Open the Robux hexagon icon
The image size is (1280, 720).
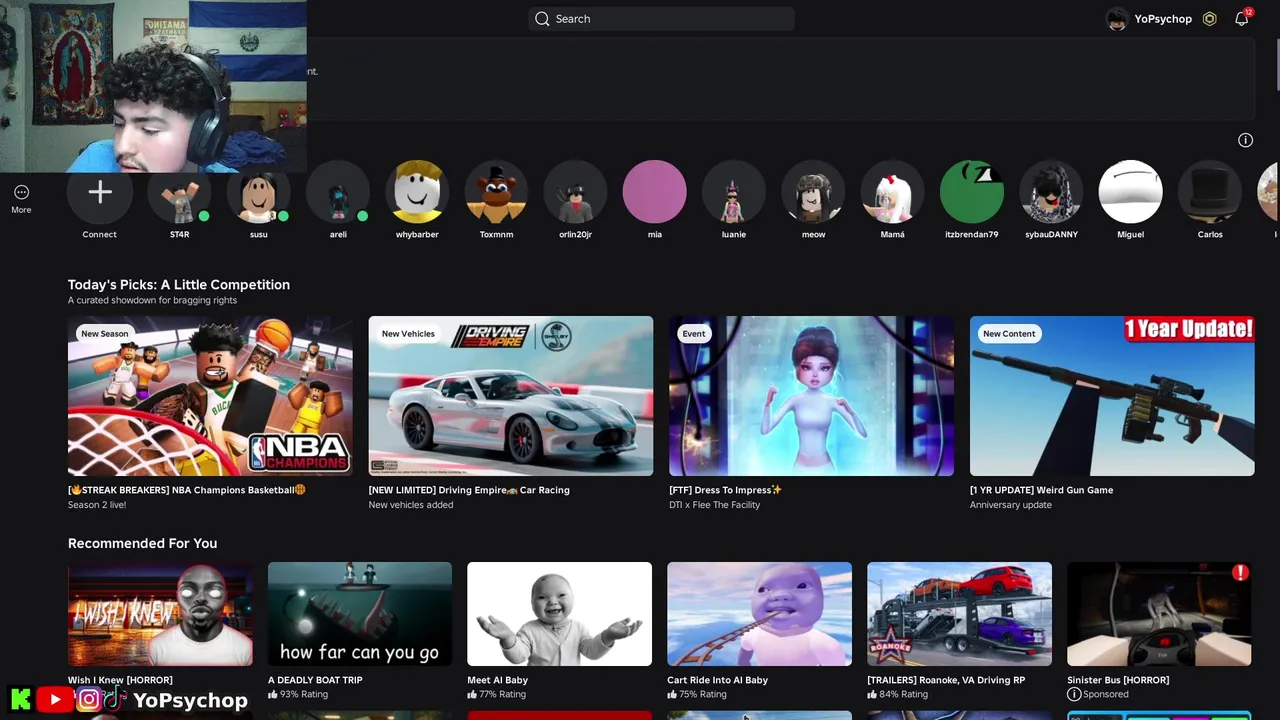coord(1209,19)
